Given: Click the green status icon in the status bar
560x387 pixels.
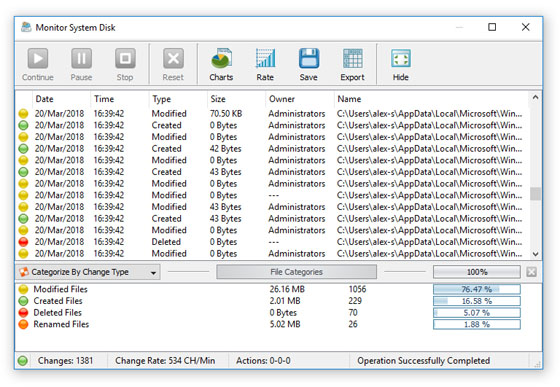Looking at the screenshot, I should (x=23, y=361).
